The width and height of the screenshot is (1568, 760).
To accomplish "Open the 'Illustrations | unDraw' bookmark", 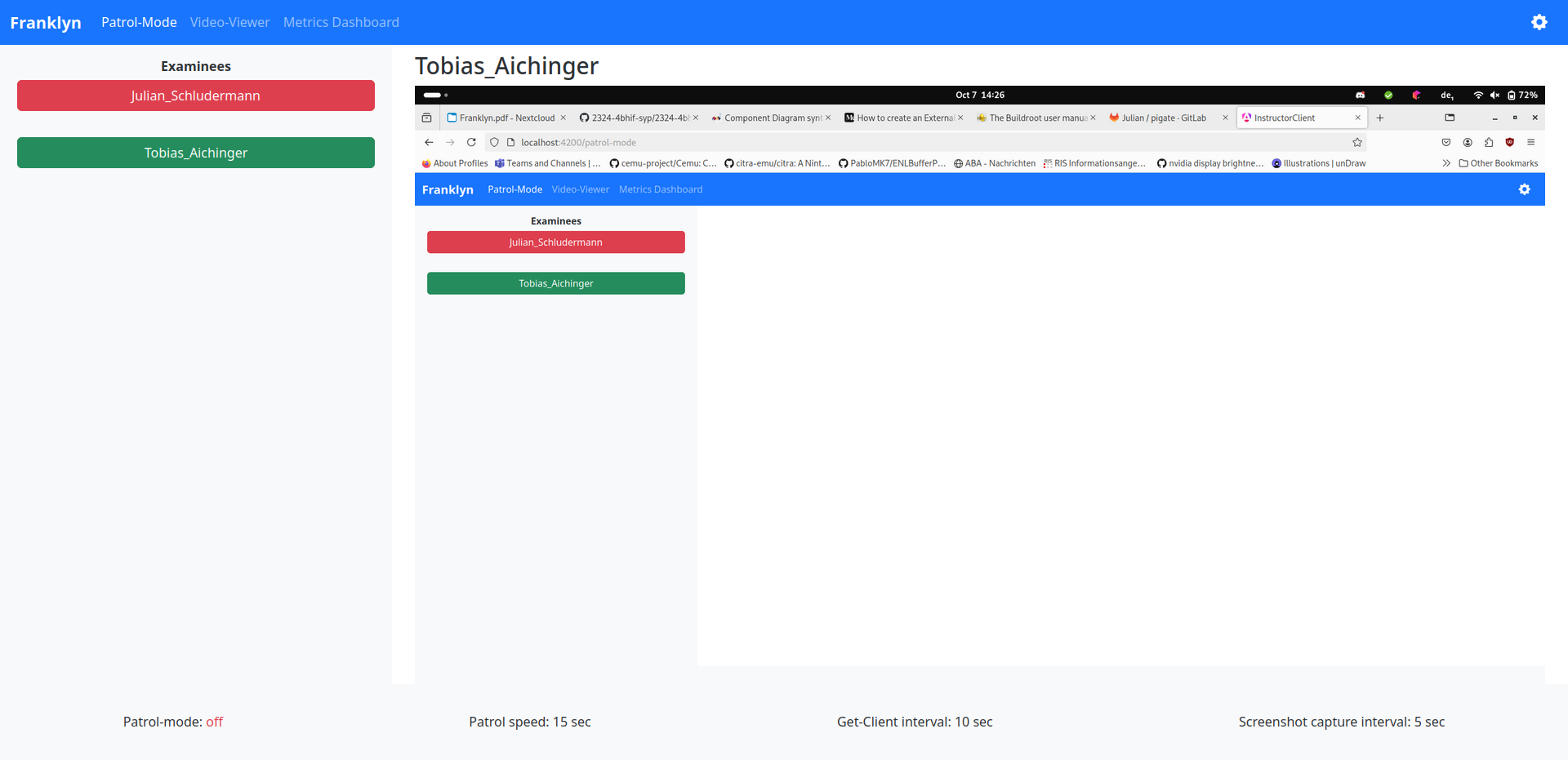I will pyautogui.click(x=1319, y=163).
